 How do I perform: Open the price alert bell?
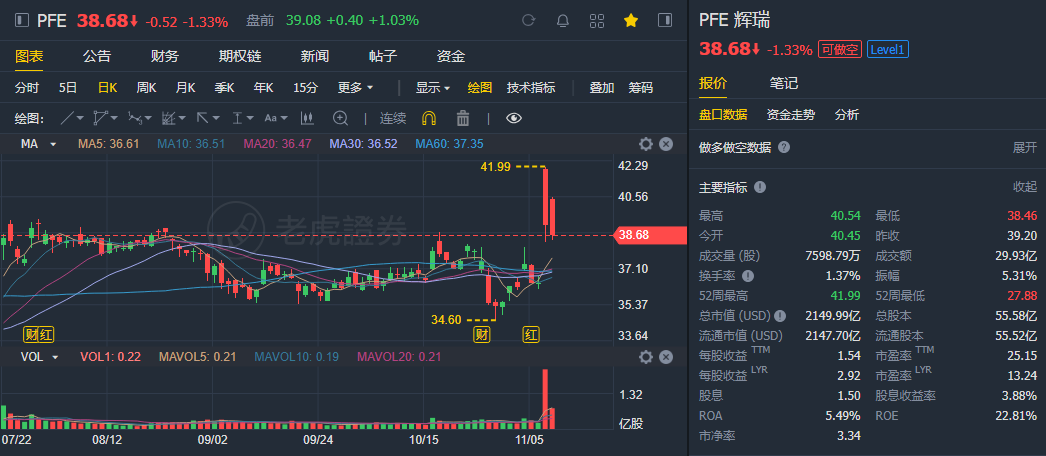tap(562, 20)
